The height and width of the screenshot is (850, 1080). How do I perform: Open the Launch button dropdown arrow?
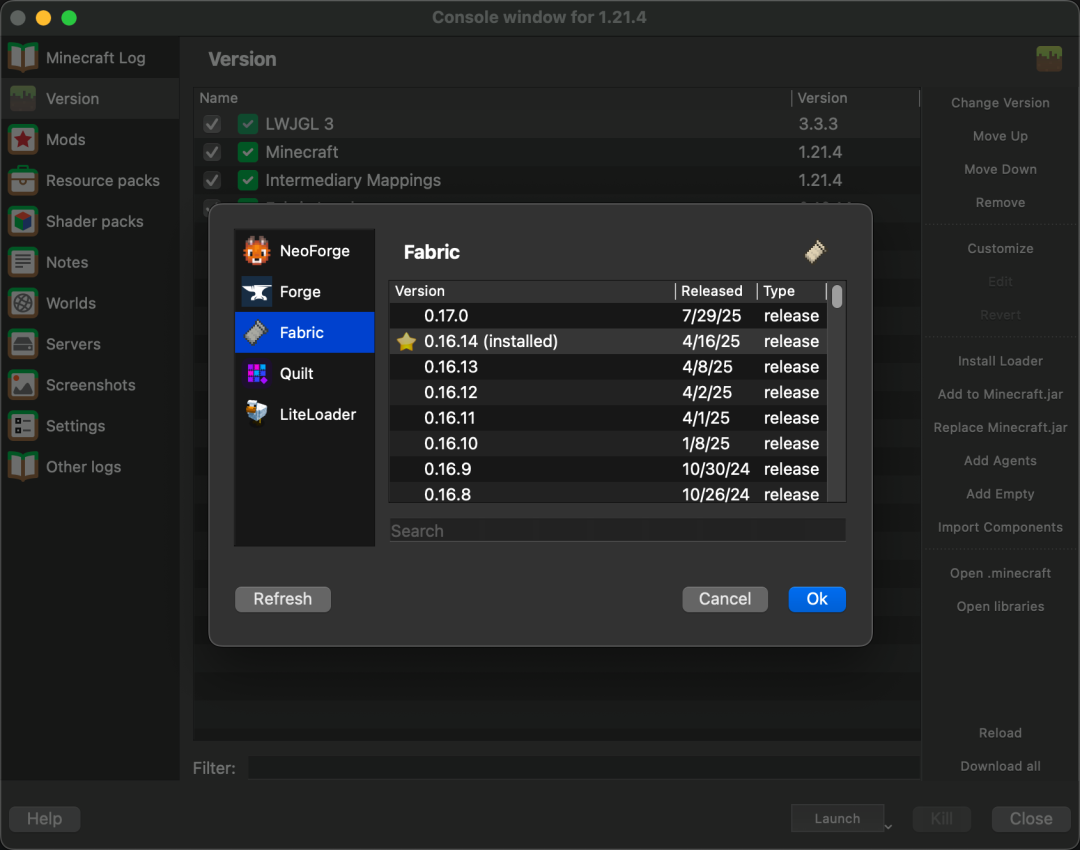click(888, 825)
